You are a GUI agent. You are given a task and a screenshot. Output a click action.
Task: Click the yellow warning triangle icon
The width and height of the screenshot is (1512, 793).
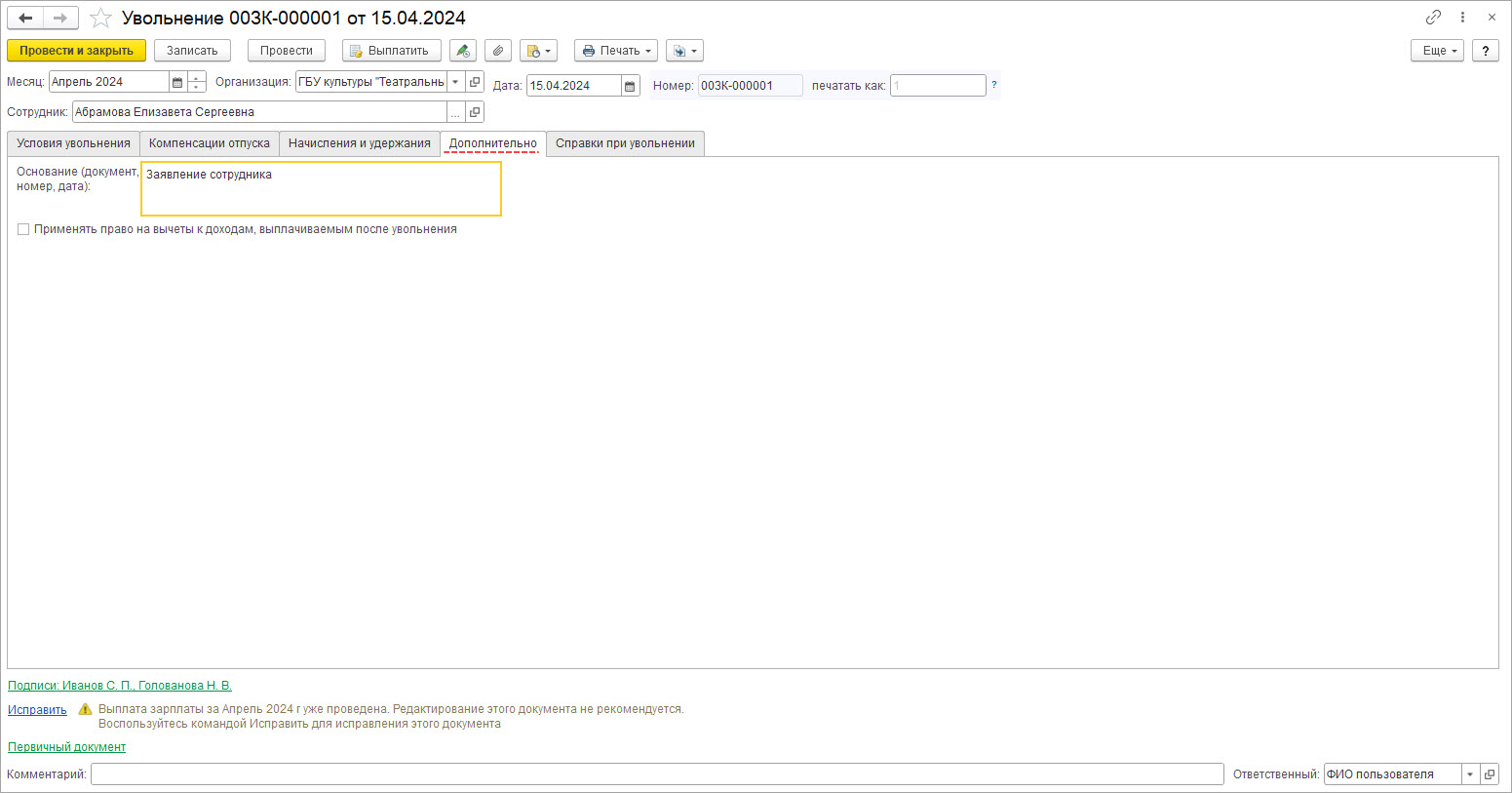(85, 709)
